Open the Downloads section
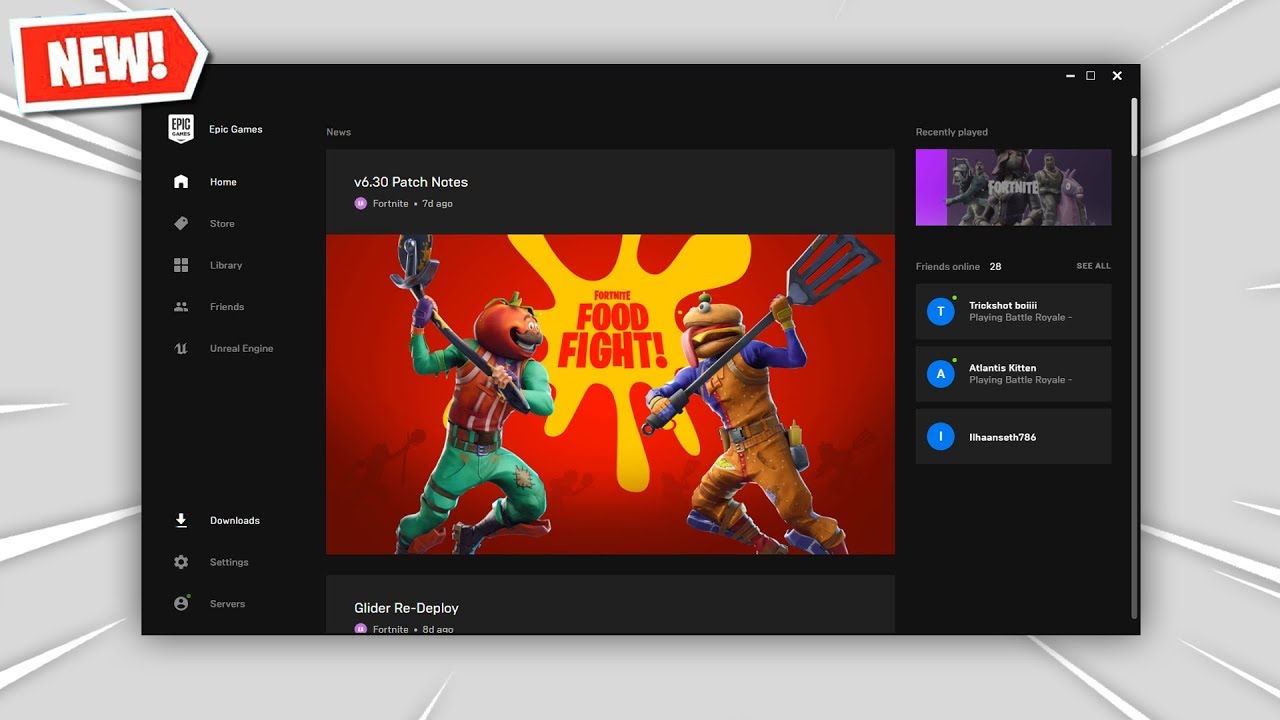Image resolution: width=1280 pixels, height=720 pixels. coord(235,521)
